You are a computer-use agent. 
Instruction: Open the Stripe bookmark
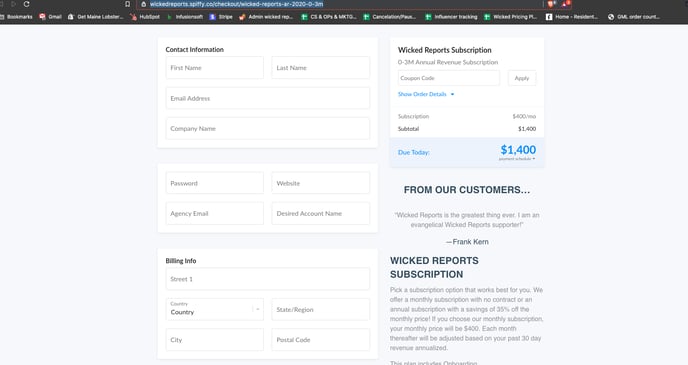221,17
